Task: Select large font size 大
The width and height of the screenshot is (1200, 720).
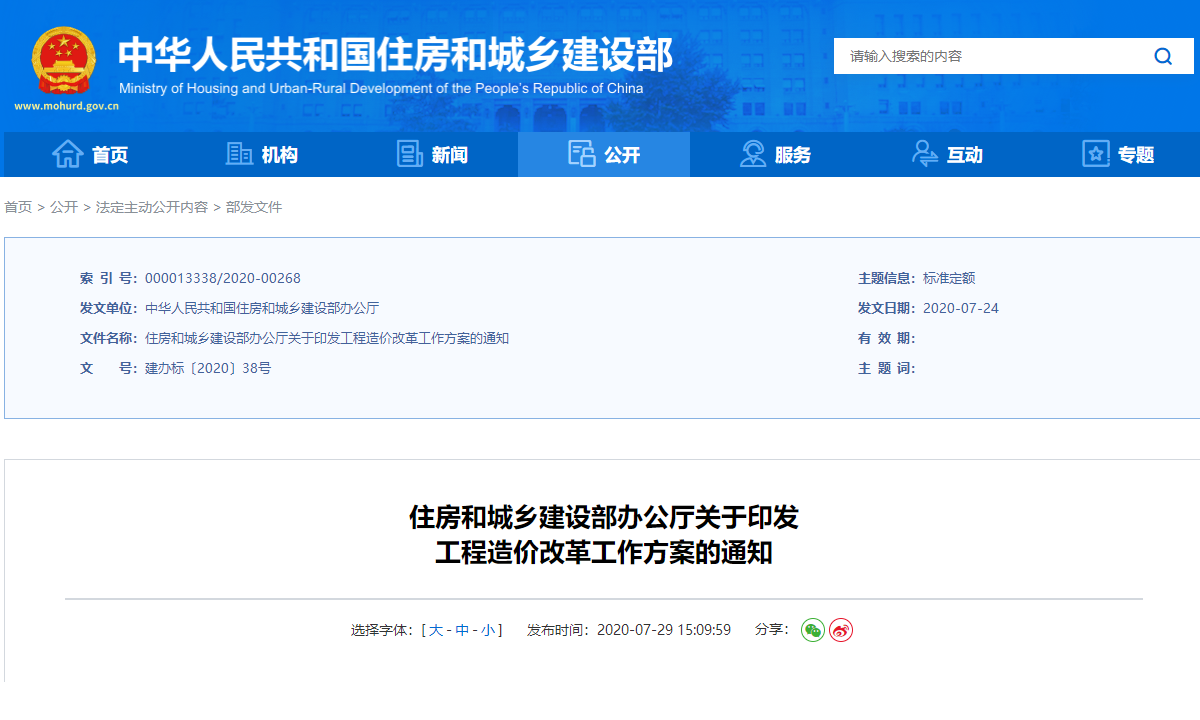Action: (436, 630)
